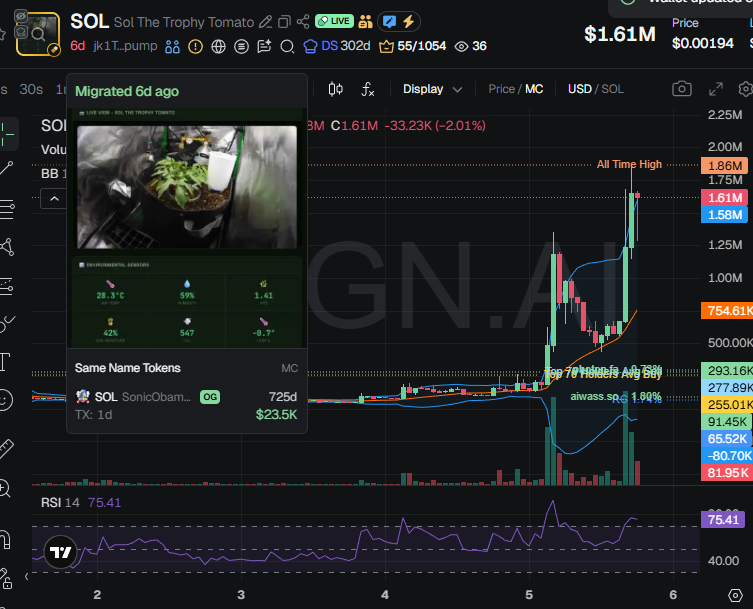This screenshot has width=753, height=609.
Task: Open the DS 302d dev info
Action: pyautogui.click(x=337, y=46)
